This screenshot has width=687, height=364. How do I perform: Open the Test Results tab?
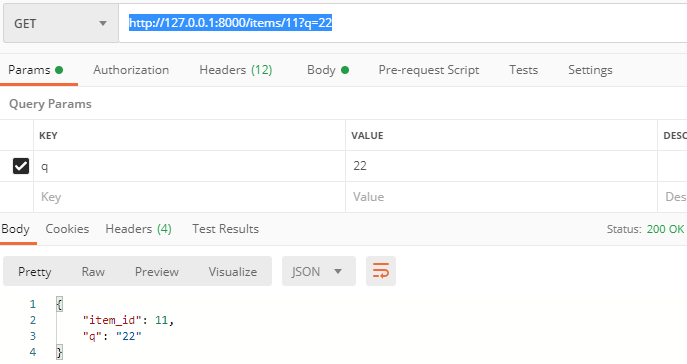pyautogui.click(x=225, y=229)
